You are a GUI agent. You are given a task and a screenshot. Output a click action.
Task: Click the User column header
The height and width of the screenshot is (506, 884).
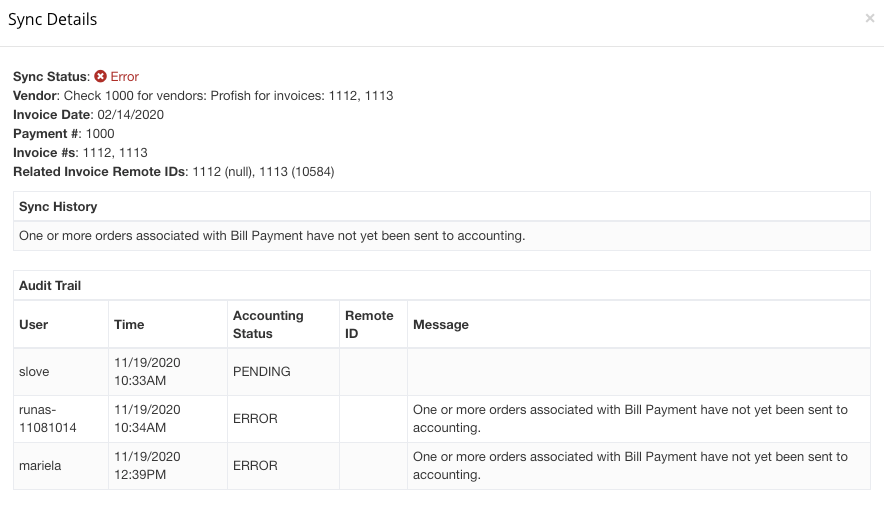pyautogui.click(x=61, y=325)
